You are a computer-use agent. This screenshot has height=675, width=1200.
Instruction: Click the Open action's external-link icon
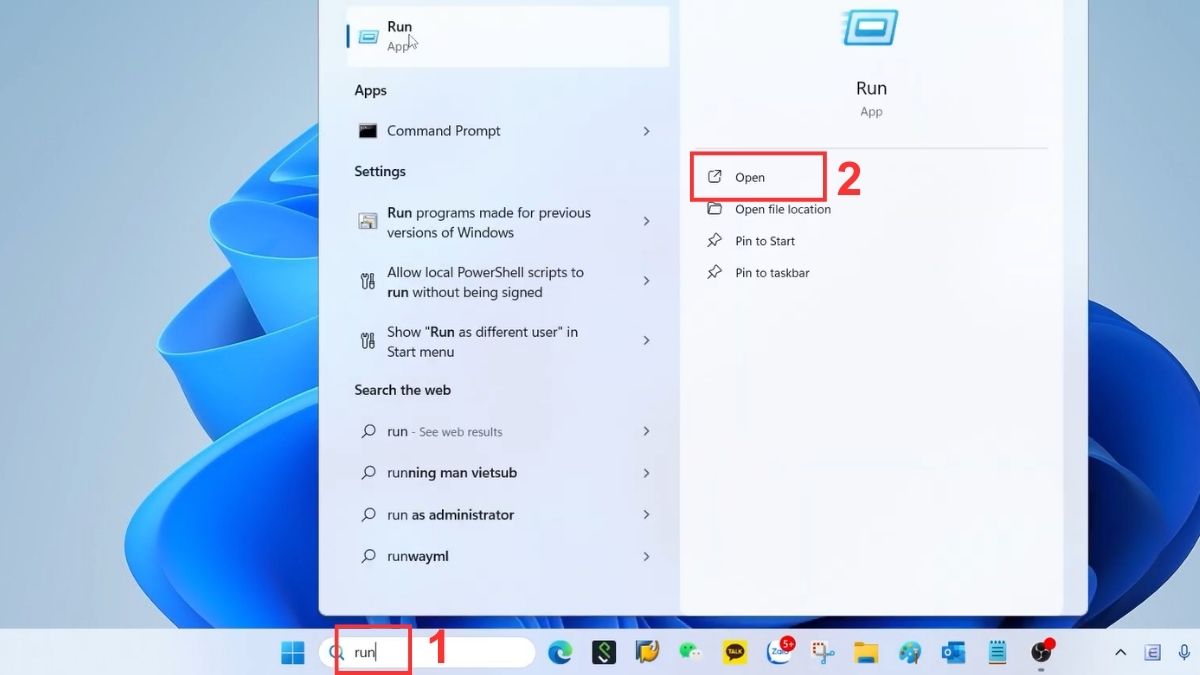pos(714,177)
